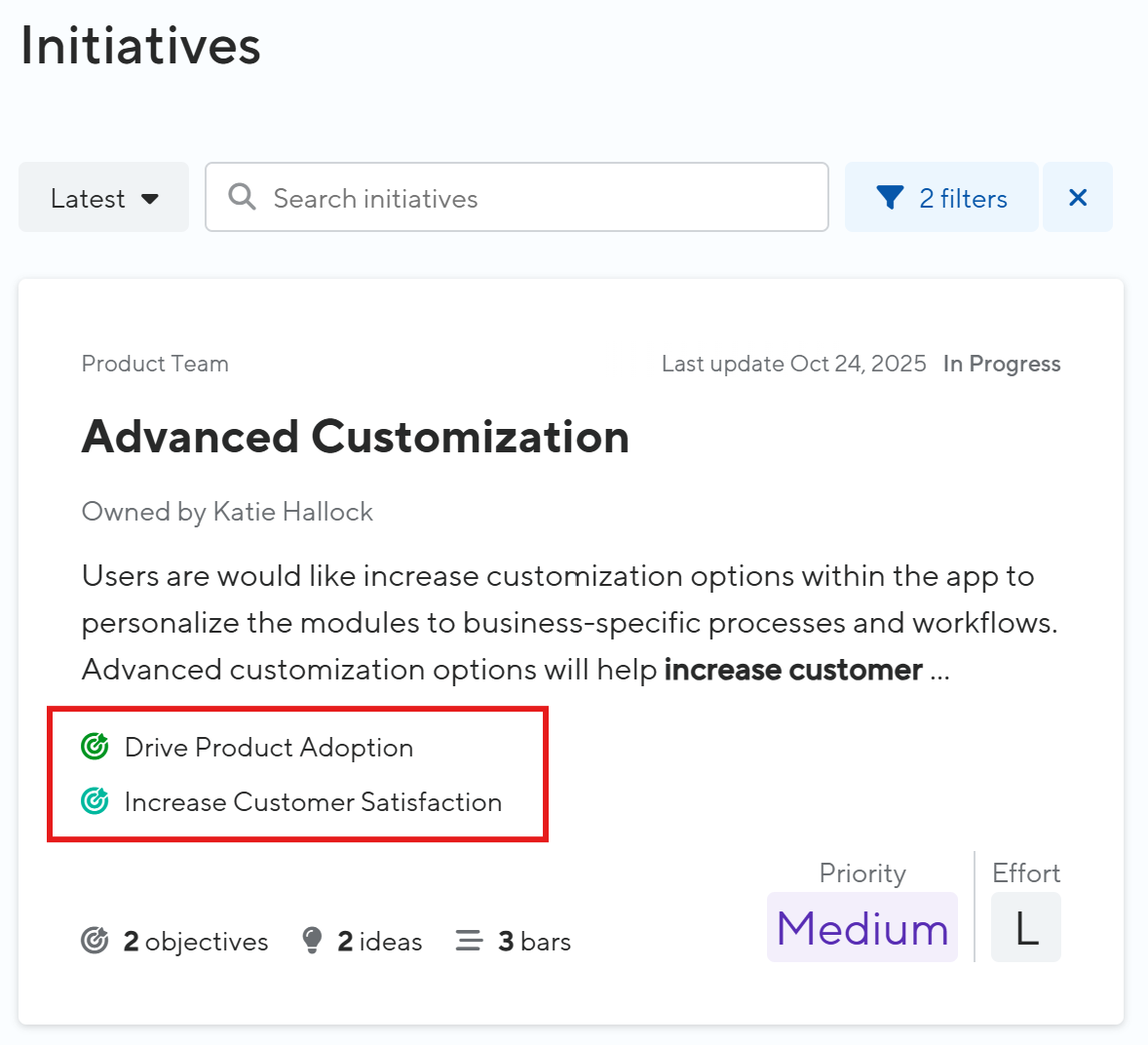The image size is (1148, 1045).
Task: Select the Drive Product Adoption objective
Action: click(x=269, y=748)
